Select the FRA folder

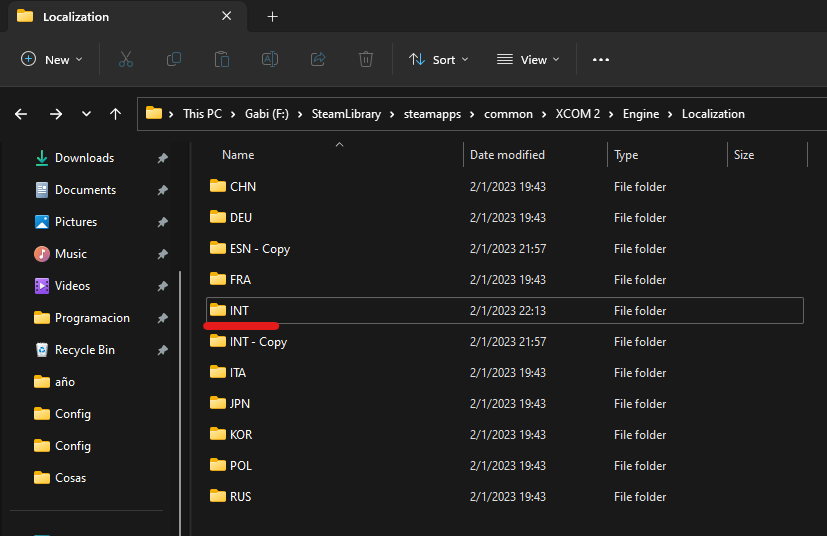coord(505,280)
